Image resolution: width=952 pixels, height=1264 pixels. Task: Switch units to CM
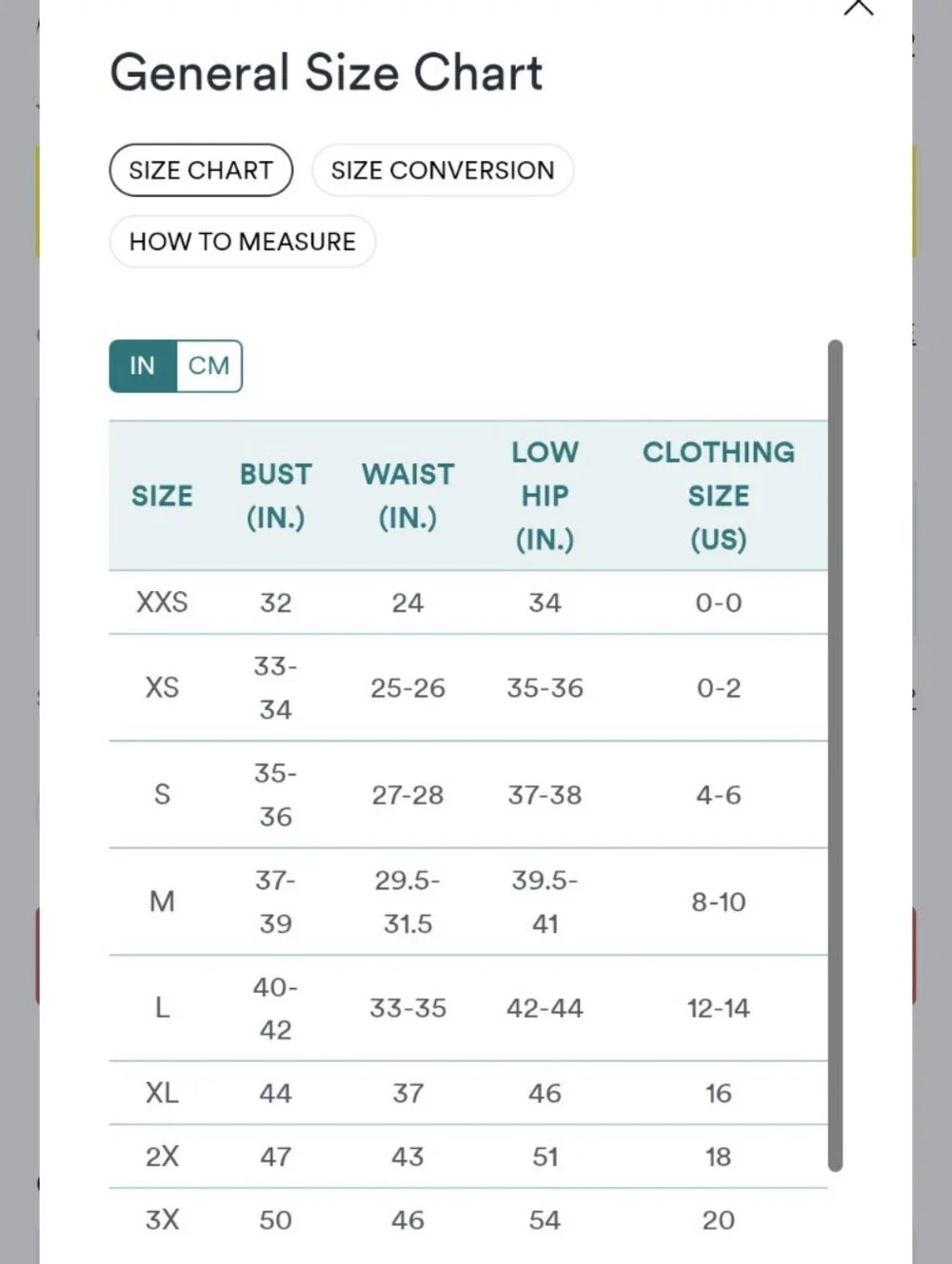(x=209, y=365)
